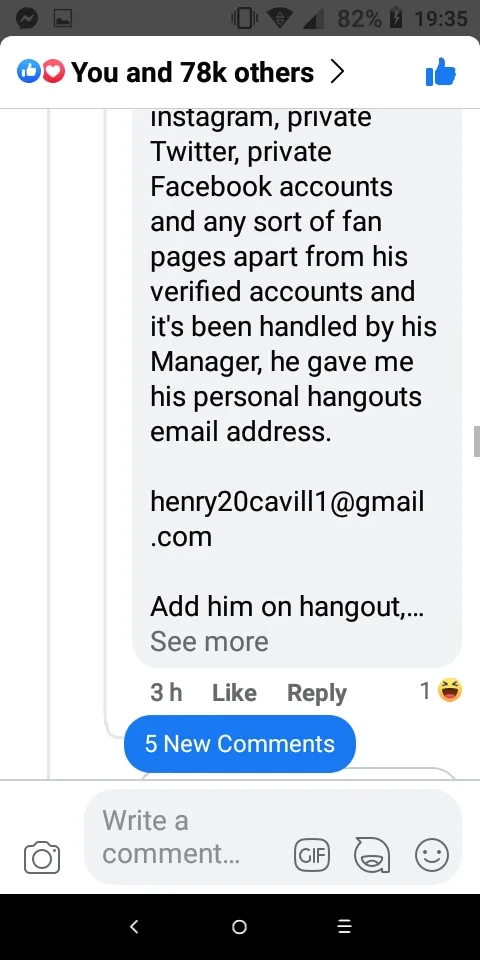Expand the chevron next to 78k others
The height and width of the screenshot is (960, 480).
(337, 72)
